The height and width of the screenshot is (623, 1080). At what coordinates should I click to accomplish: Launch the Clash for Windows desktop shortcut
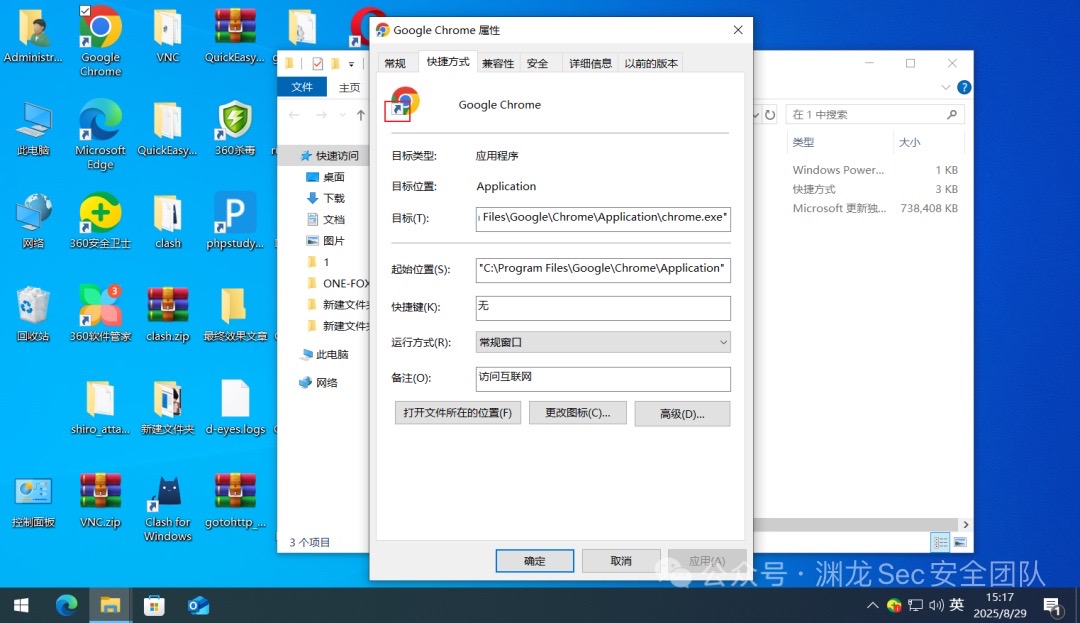(167, 508)
